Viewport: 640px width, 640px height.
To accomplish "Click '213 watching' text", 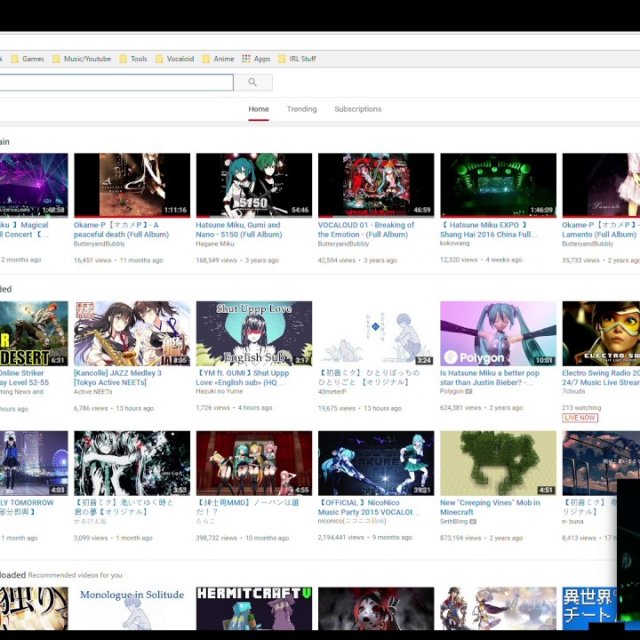I will tap(581, 408).
